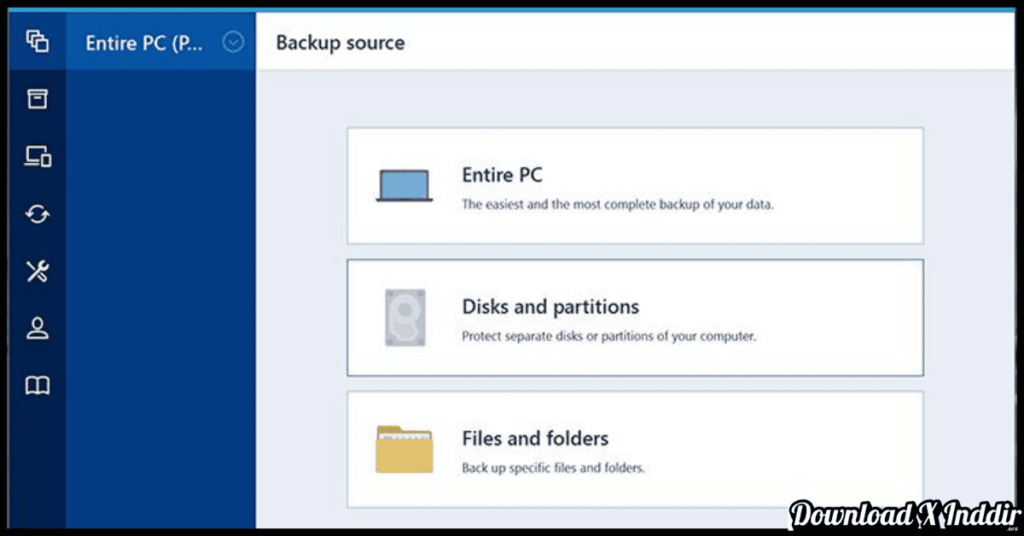
Task: Click the hard disk icon for Disks
Action: 405,317
